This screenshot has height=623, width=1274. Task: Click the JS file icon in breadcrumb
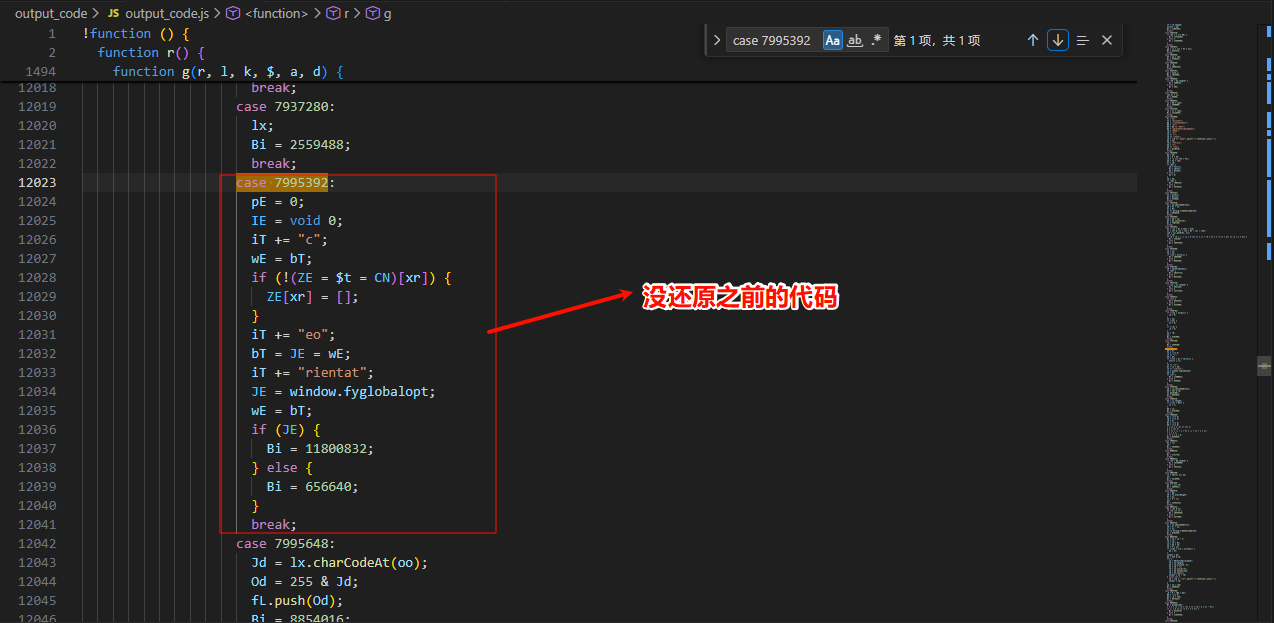(x=113, y=14)
